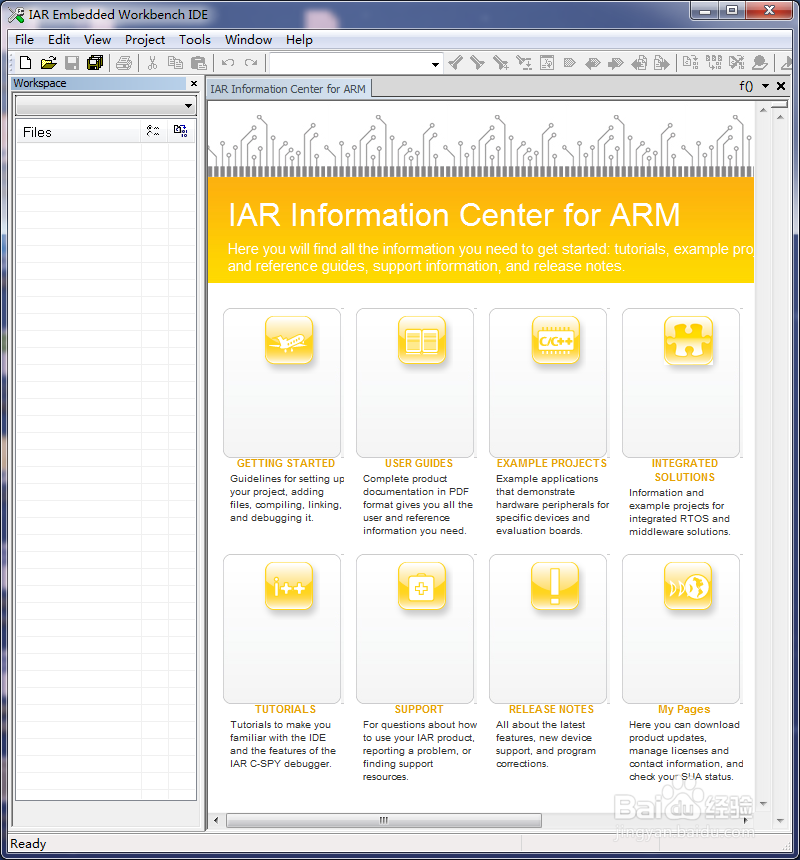Click the f() function list button
The image size is (800, 860).
[746, 86]
